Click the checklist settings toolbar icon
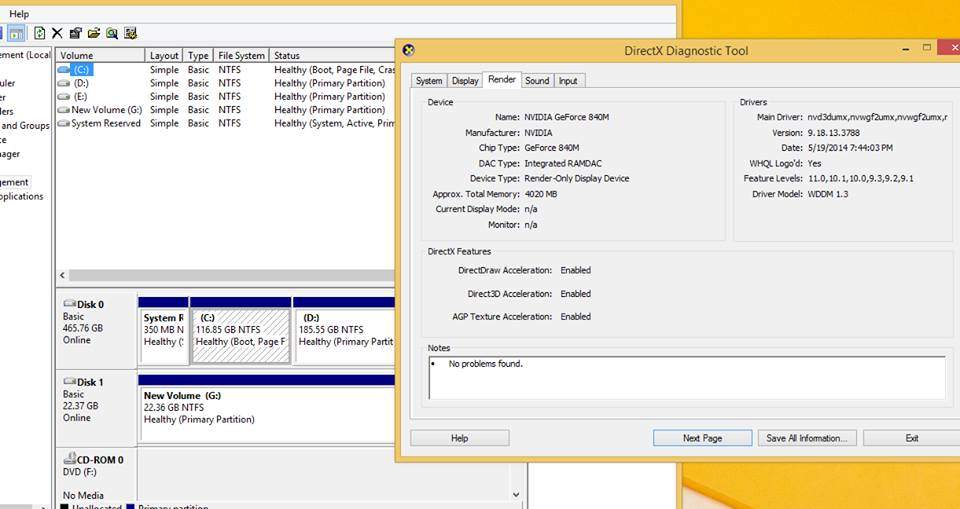This screenshot has width=960, height=509. click(130, 33)
